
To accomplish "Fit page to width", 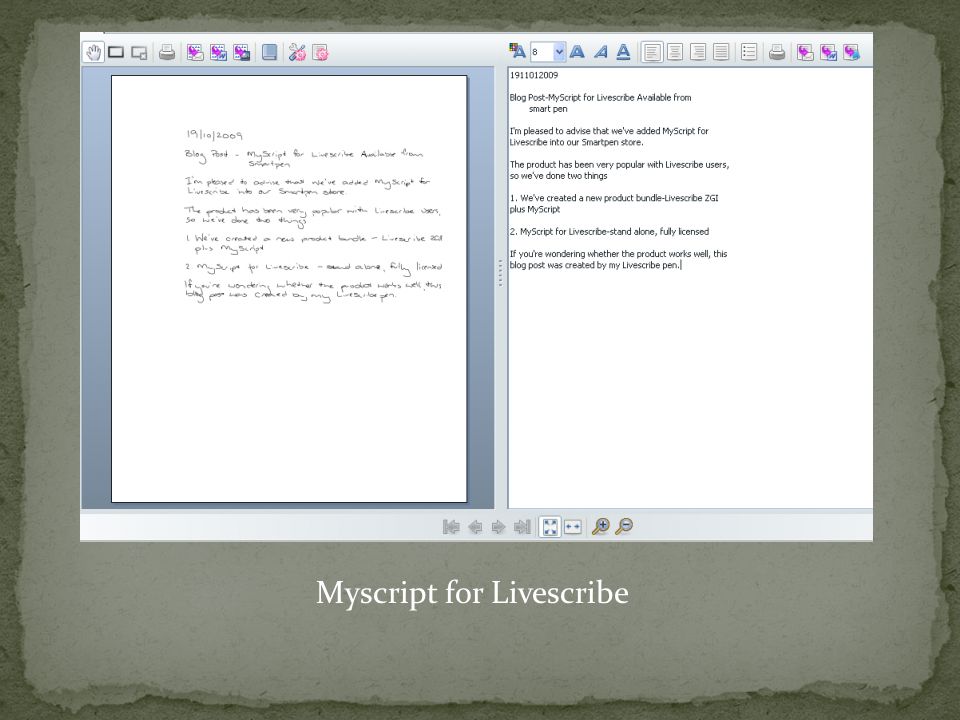I will [572, 527].
